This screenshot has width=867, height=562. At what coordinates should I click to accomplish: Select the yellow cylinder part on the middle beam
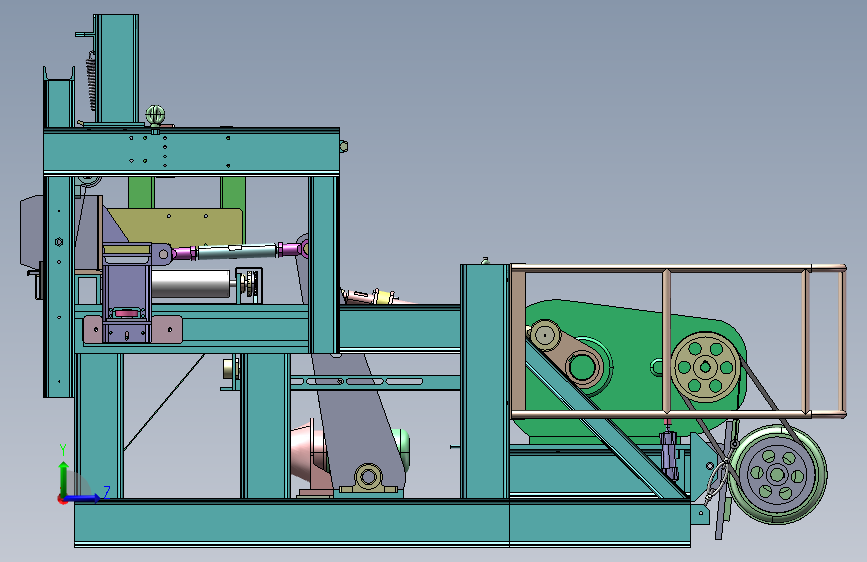[383, 297]
